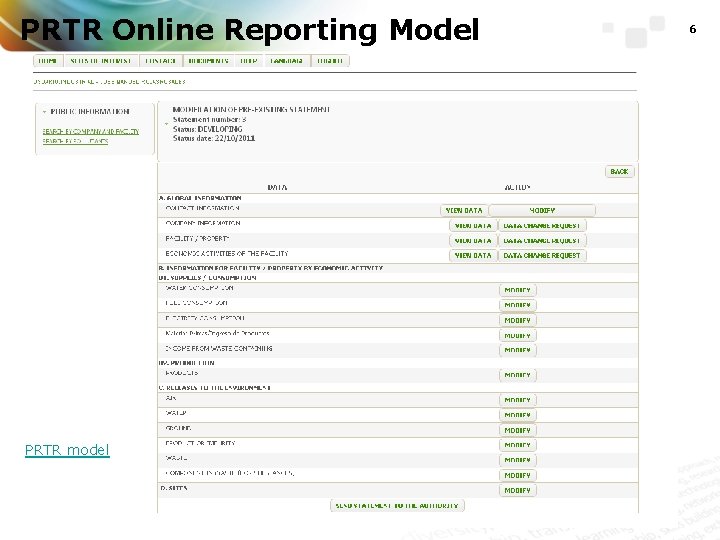Click the Back button

[x=619, y=171]
